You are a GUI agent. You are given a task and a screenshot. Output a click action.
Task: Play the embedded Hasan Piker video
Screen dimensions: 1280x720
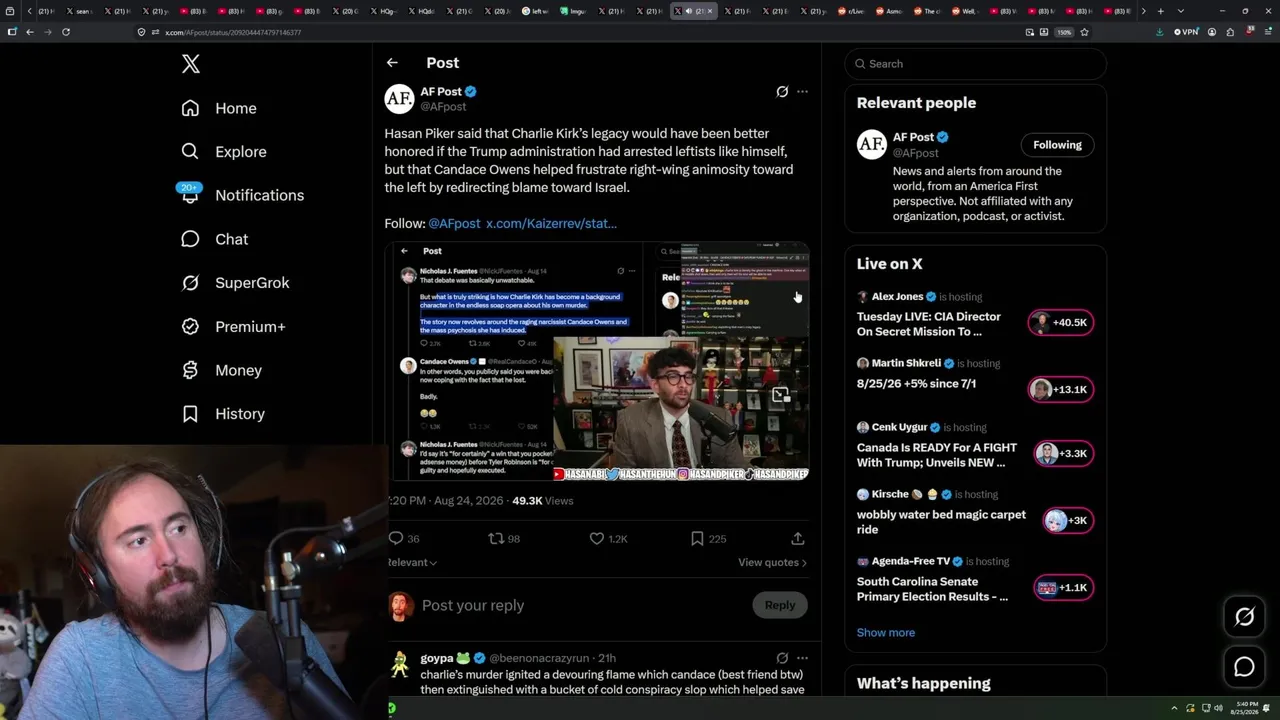(597, 361)
